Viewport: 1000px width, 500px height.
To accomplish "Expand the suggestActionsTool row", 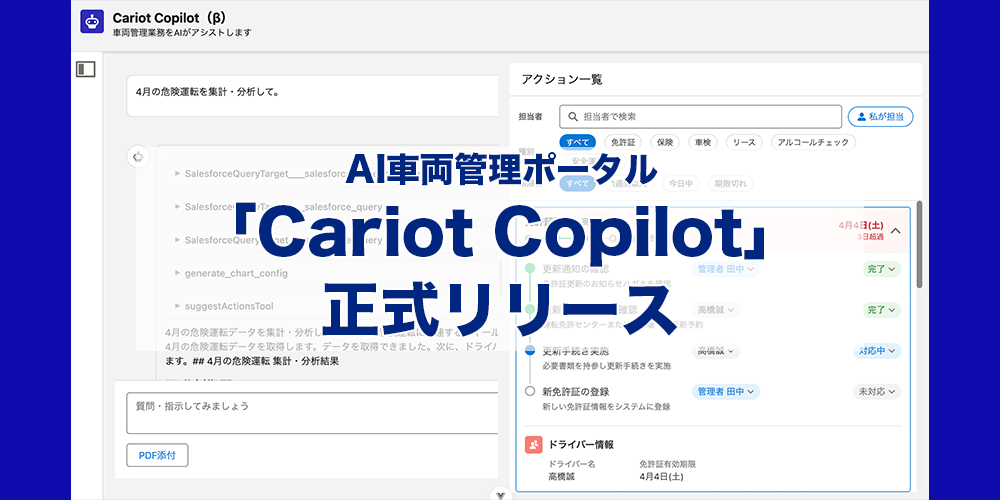I will coord(332,306).
